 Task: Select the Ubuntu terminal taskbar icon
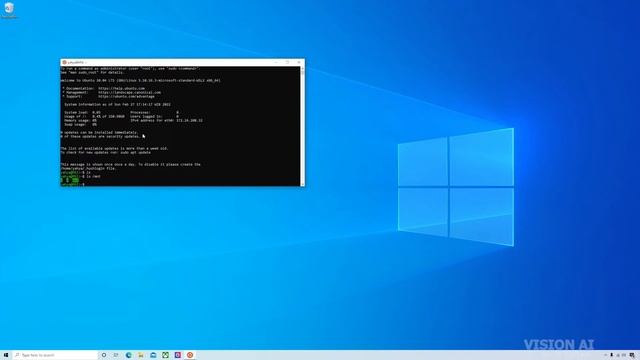click(190, 355)
